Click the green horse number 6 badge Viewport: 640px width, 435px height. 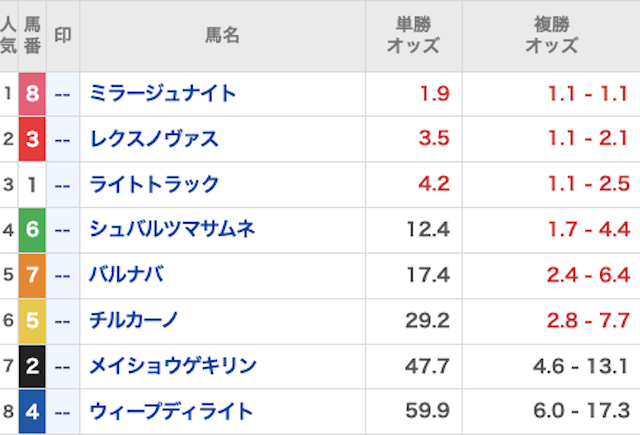(x=32, y=230)
